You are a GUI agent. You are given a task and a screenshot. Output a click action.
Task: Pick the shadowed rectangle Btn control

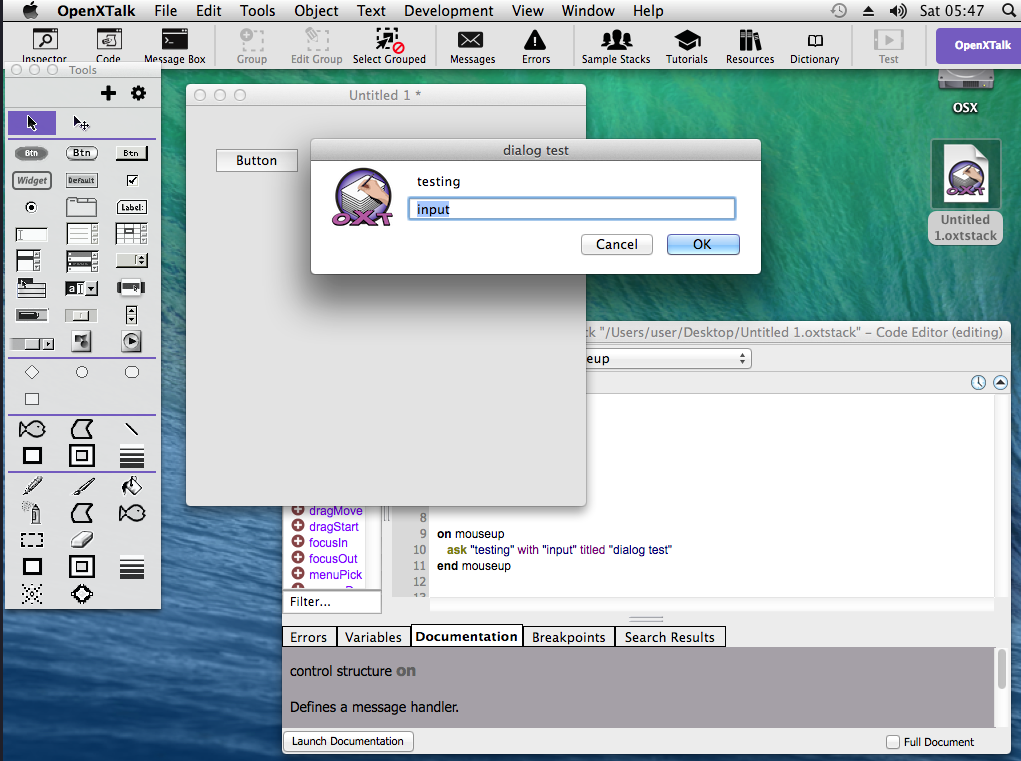[132, 153]
